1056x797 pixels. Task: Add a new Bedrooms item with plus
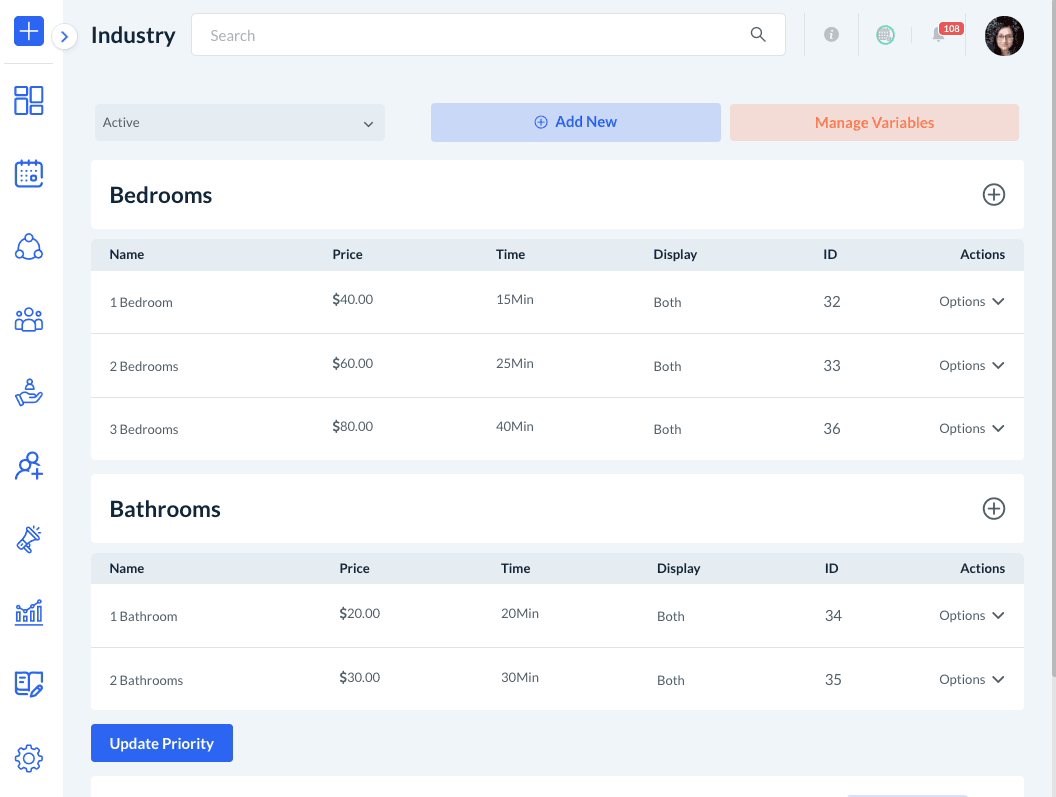[993, 195]
